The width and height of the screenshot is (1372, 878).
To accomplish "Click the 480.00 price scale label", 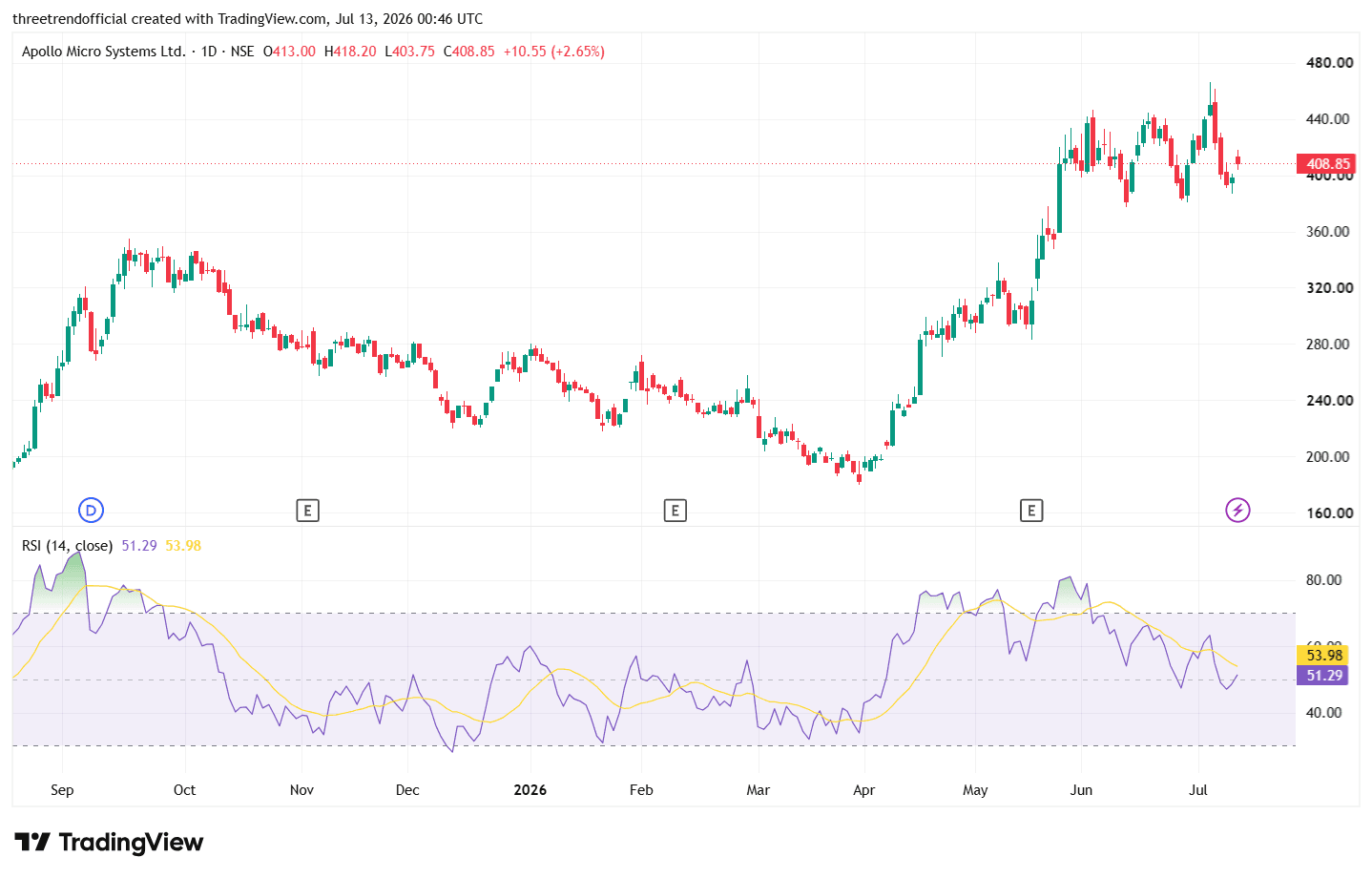I will point(1329,63).
